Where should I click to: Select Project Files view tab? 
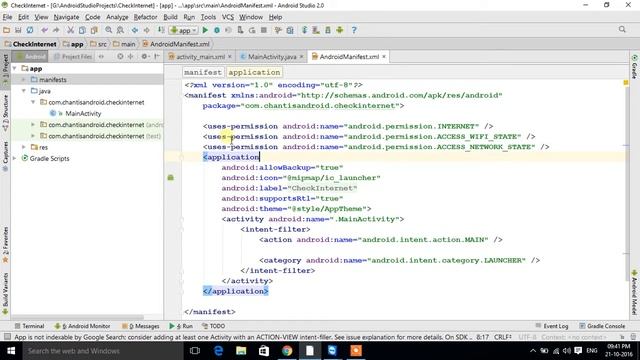pyautogui.click(x=73, y=56)
